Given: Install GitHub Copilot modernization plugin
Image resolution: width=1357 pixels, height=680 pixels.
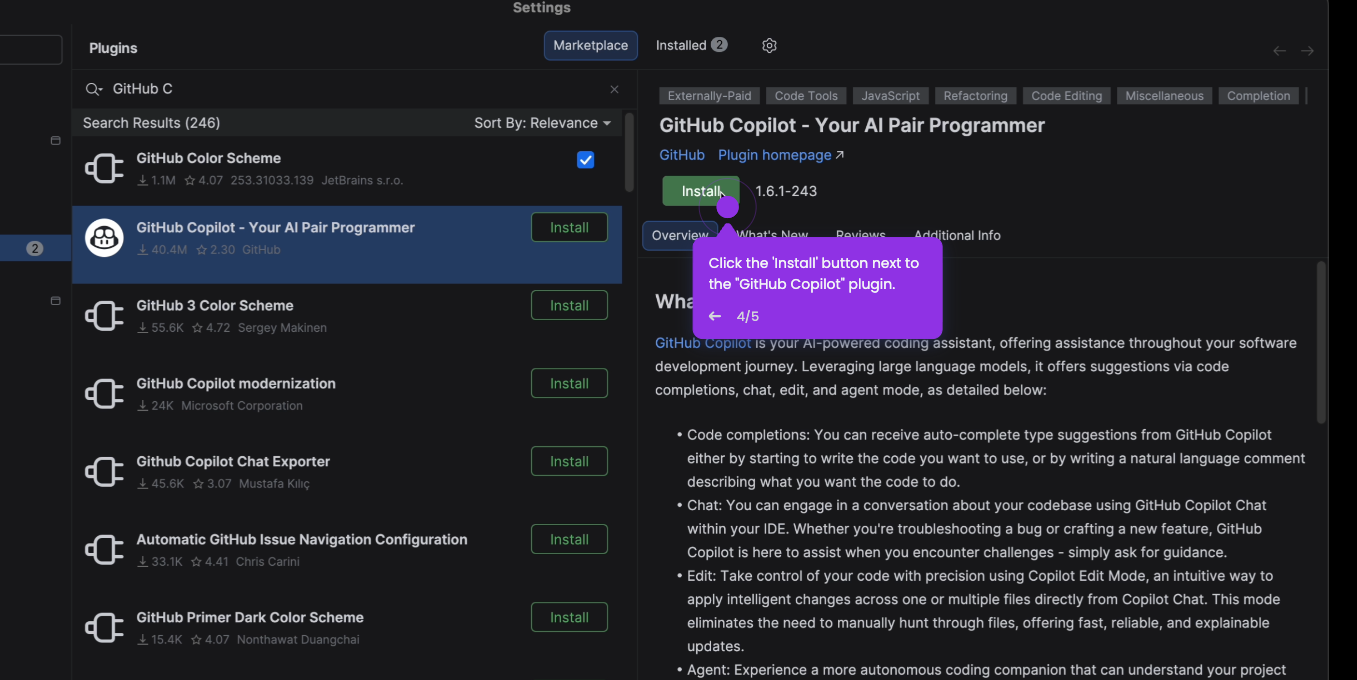Looking at the screenshot, I should click(569, 383).
